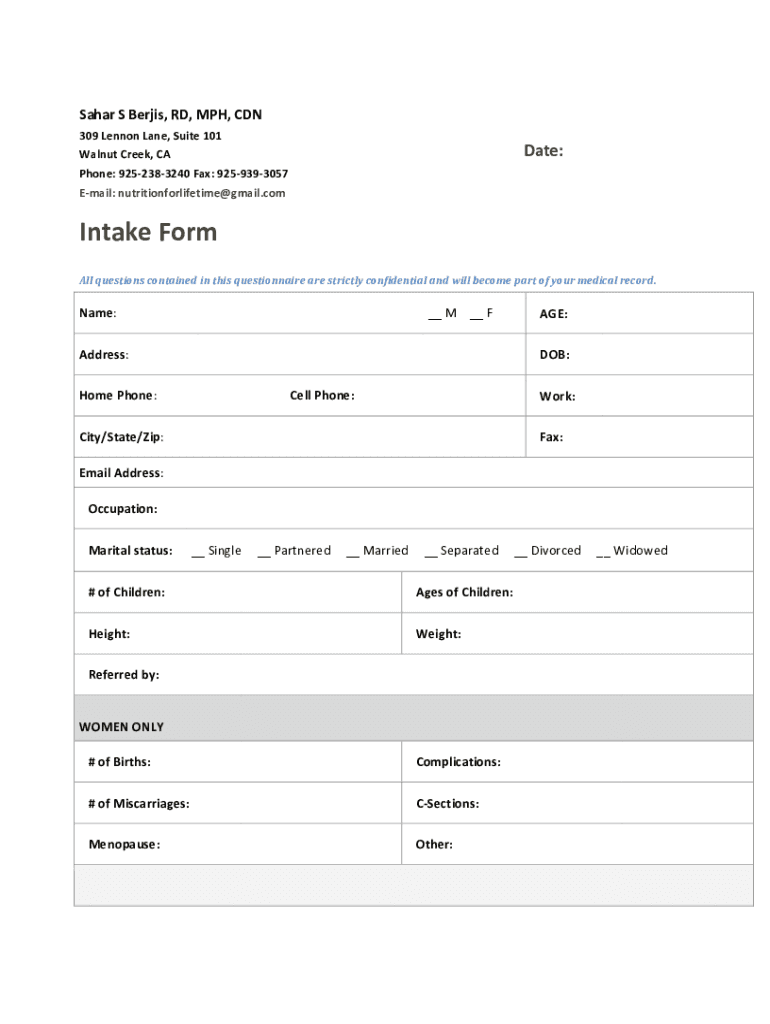The height and width of the screenshot is (1024, 770).
Task: Select the Email Address field
Action: [450, 473]
